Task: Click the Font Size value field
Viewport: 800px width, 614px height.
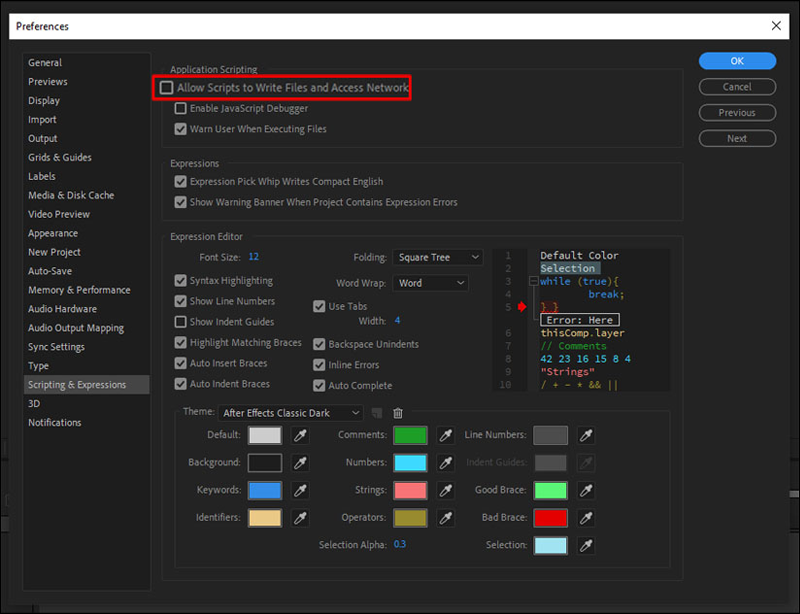Action: [x=254, y=257]
